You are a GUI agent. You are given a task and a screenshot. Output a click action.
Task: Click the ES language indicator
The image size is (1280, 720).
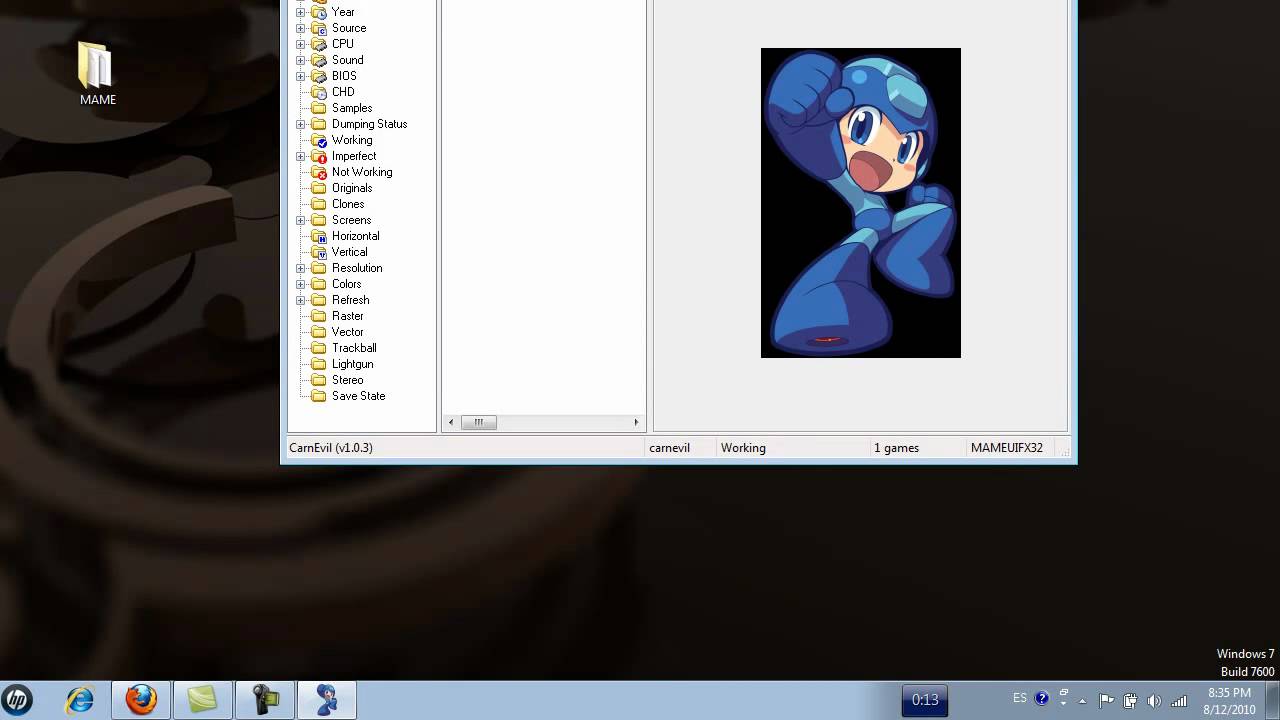pos(1020,698)
